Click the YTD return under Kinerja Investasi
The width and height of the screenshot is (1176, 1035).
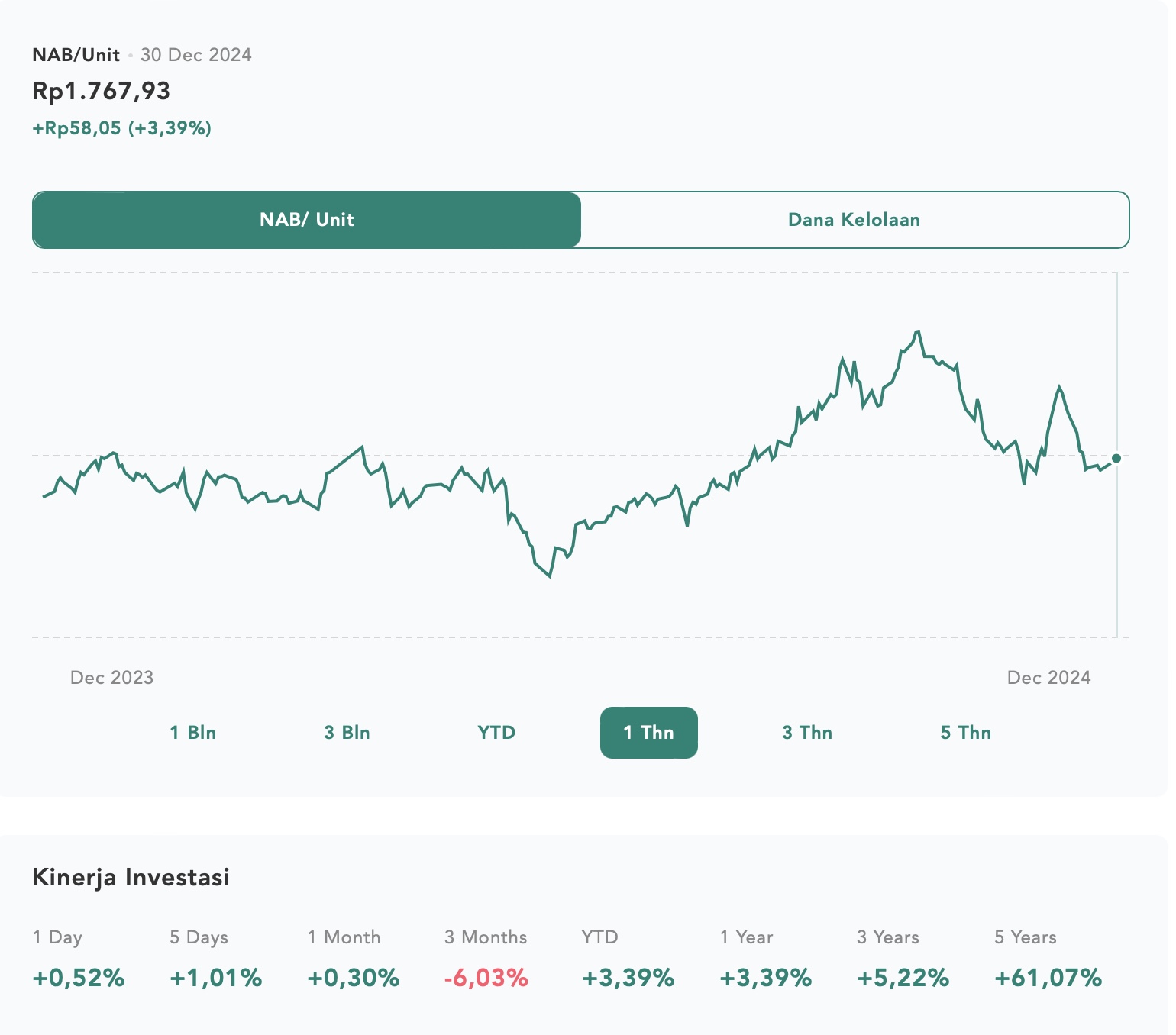[x=628, y=978]
